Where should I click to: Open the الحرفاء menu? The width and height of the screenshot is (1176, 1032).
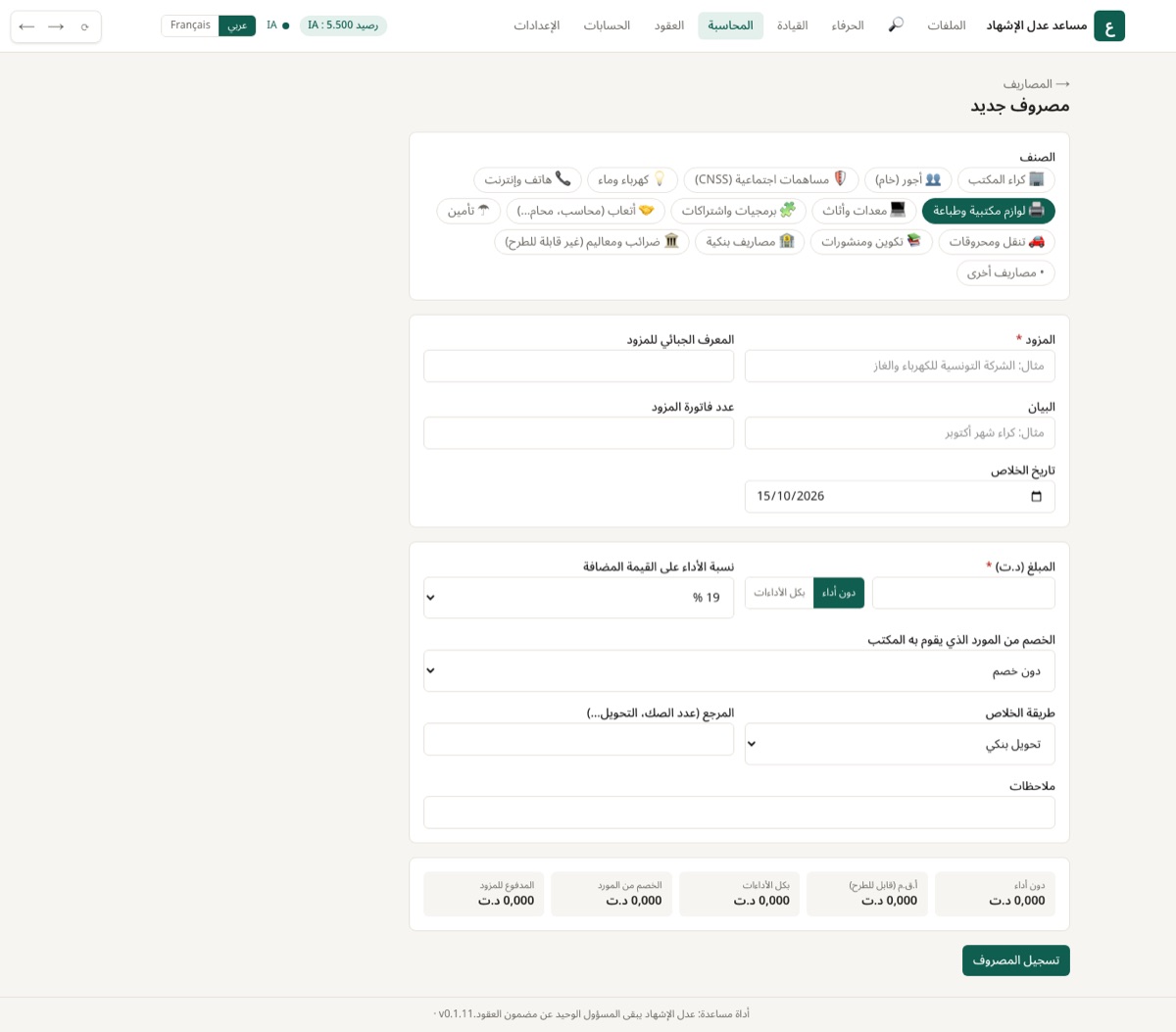[x=848, y=25]
